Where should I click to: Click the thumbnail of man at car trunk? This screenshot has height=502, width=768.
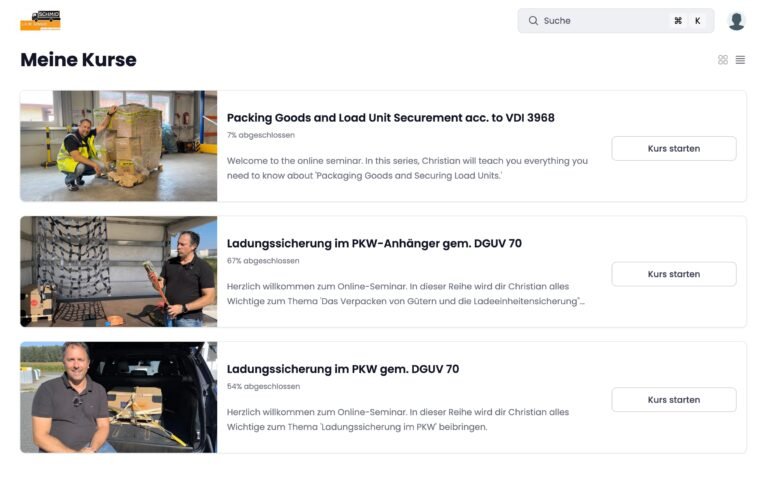click(119, 397)
